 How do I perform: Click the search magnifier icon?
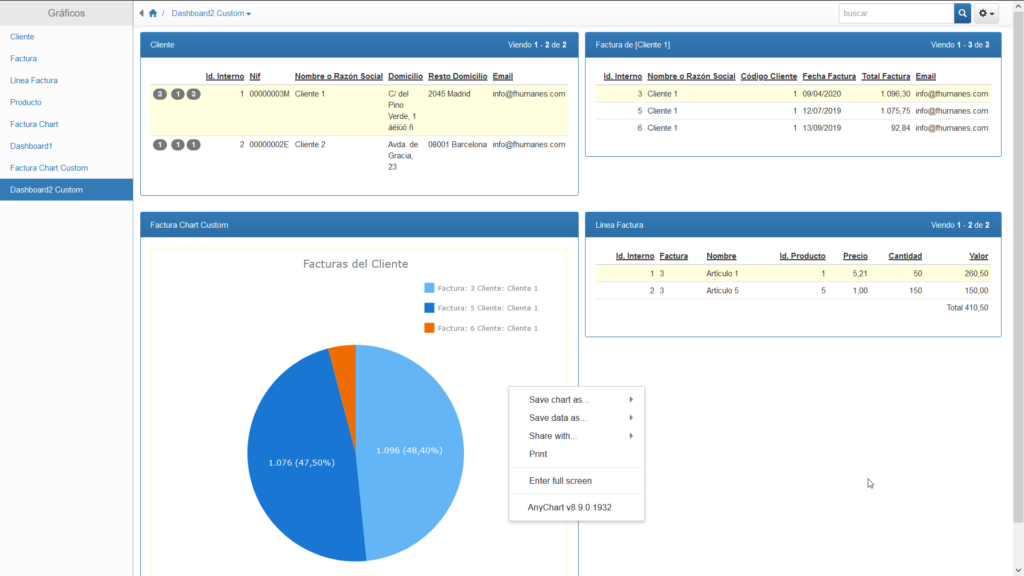pos(962,13)
